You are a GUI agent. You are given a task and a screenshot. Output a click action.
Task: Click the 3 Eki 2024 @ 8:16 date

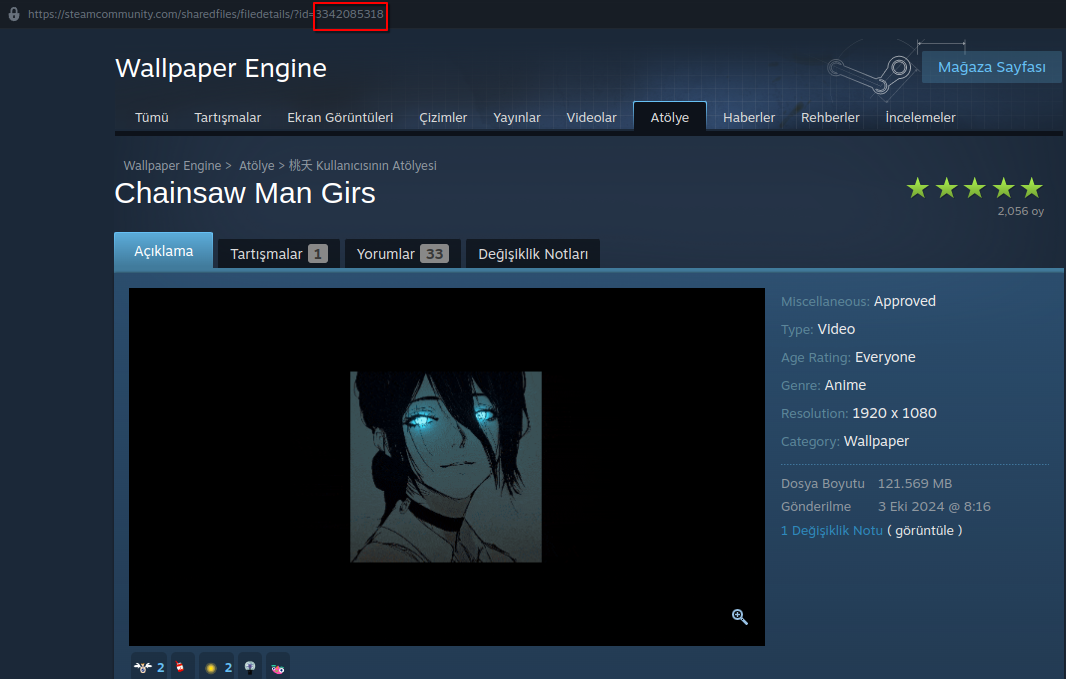coord(934,506)
